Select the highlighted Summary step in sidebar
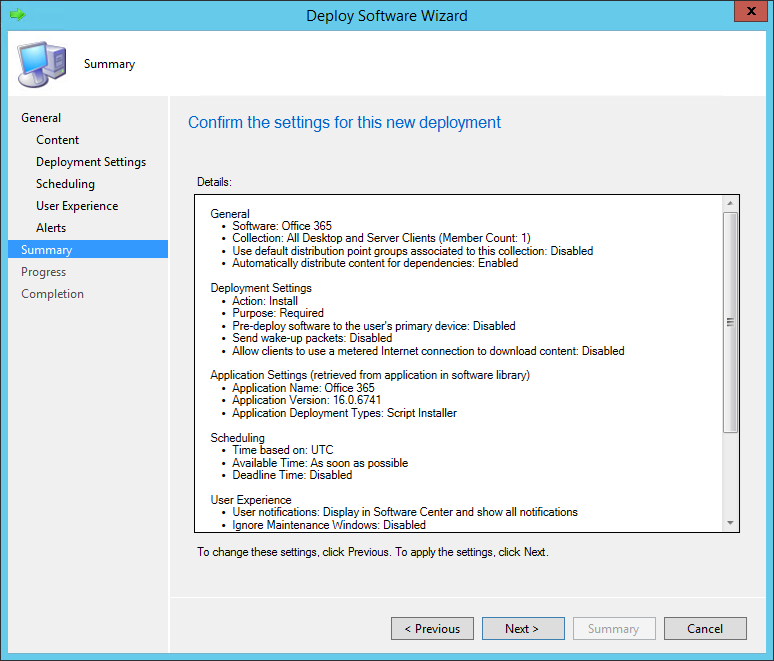Viewport: 774px width, 661px height. click(88, 249)
